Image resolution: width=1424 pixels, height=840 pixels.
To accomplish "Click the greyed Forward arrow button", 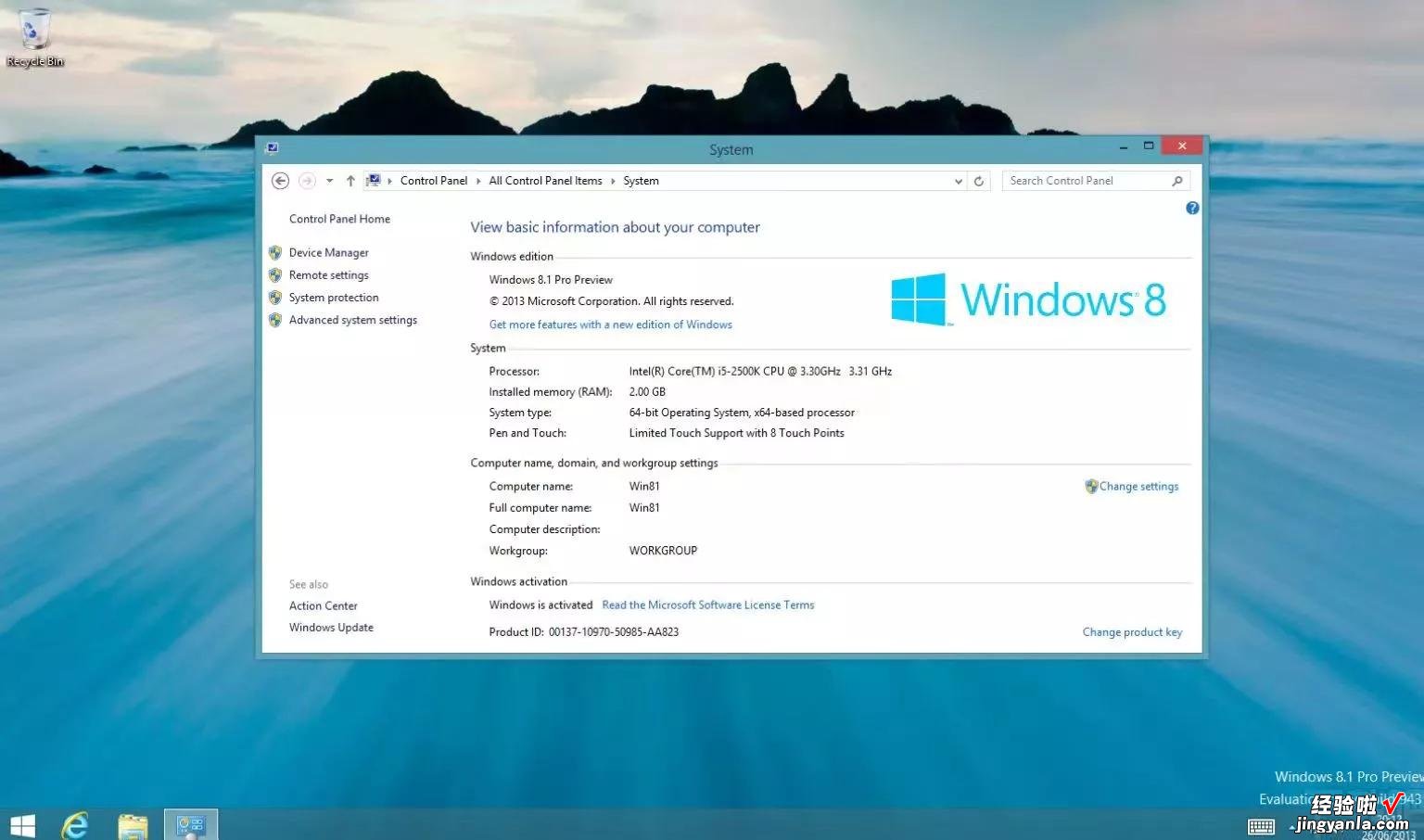I will pos(307,181).
